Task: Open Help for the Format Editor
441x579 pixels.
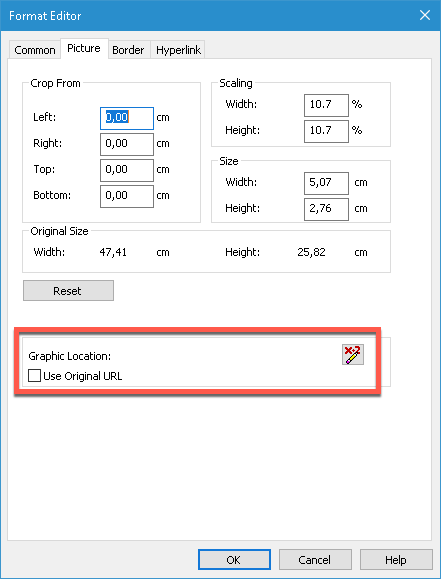Action: [396, 560]
